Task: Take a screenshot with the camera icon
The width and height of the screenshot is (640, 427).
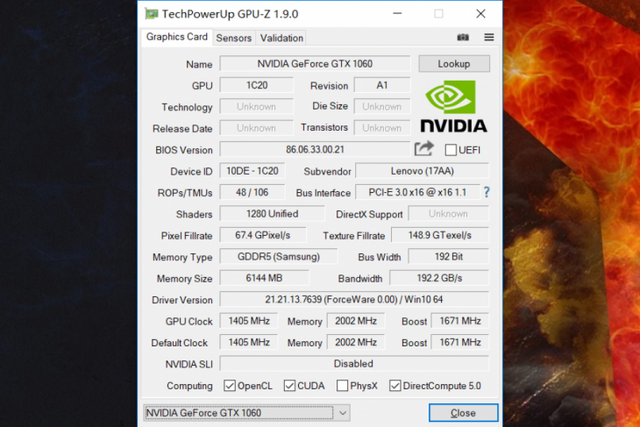Action: (x=463, y=37)
